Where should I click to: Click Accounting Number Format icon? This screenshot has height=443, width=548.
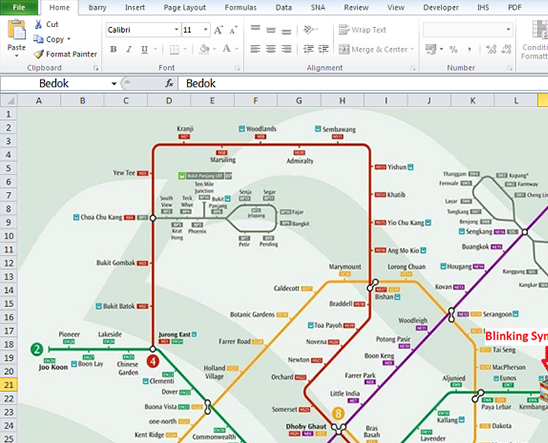pyautogui.click(x=431, y=49)
